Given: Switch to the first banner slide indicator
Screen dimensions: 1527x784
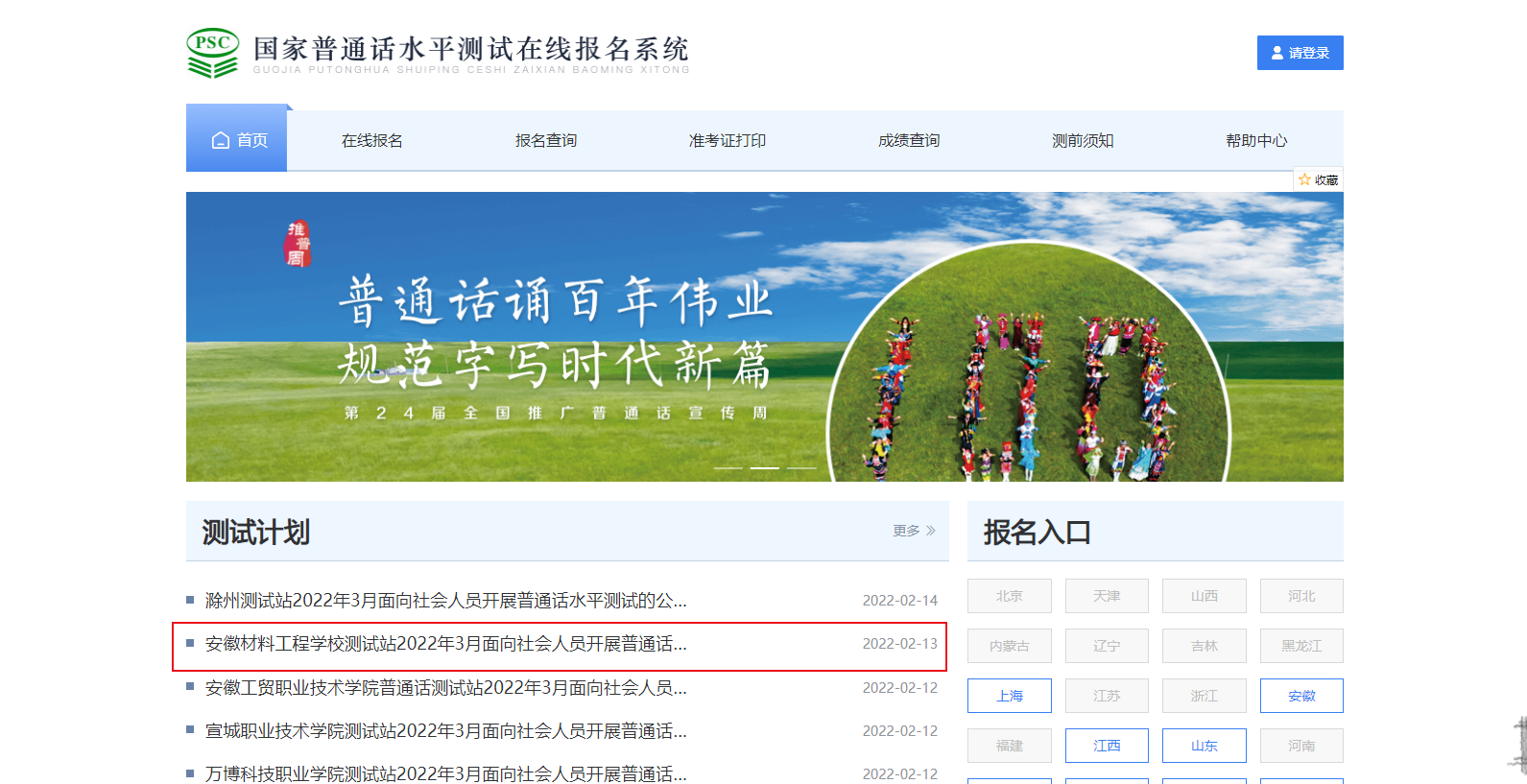Looking at the screenshot, I should 728,467.
